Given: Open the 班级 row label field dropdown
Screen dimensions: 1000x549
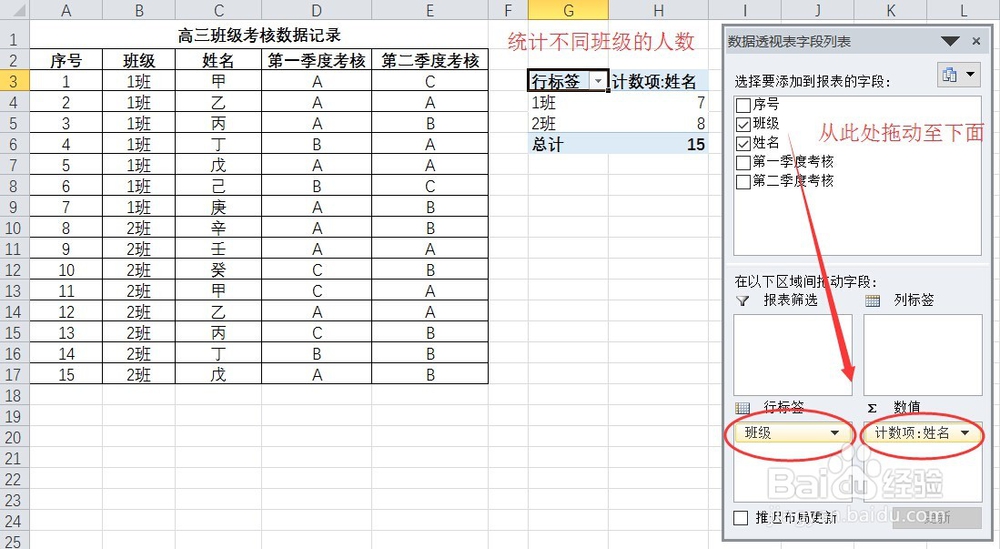Looking at the screenshot, I should tap(835, 433).
